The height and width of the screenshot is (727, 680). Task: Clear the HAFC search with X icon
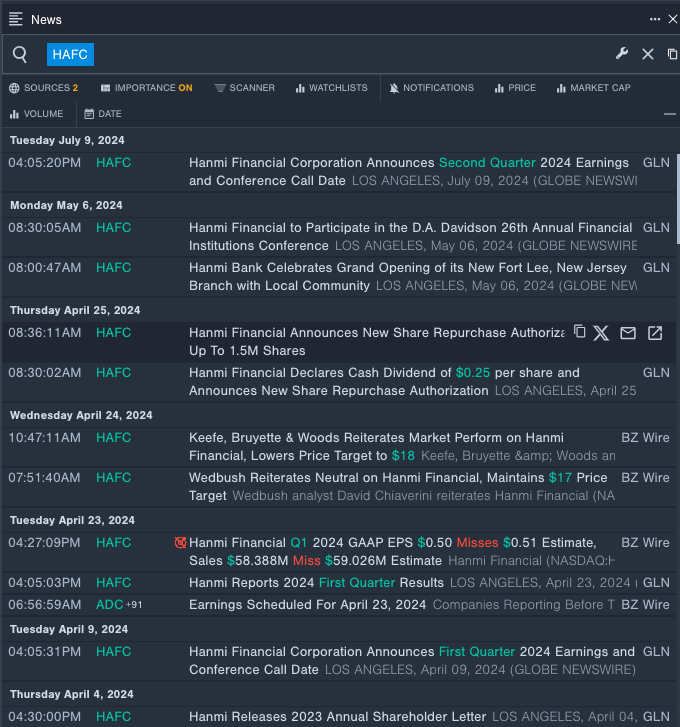click(647, 54)
